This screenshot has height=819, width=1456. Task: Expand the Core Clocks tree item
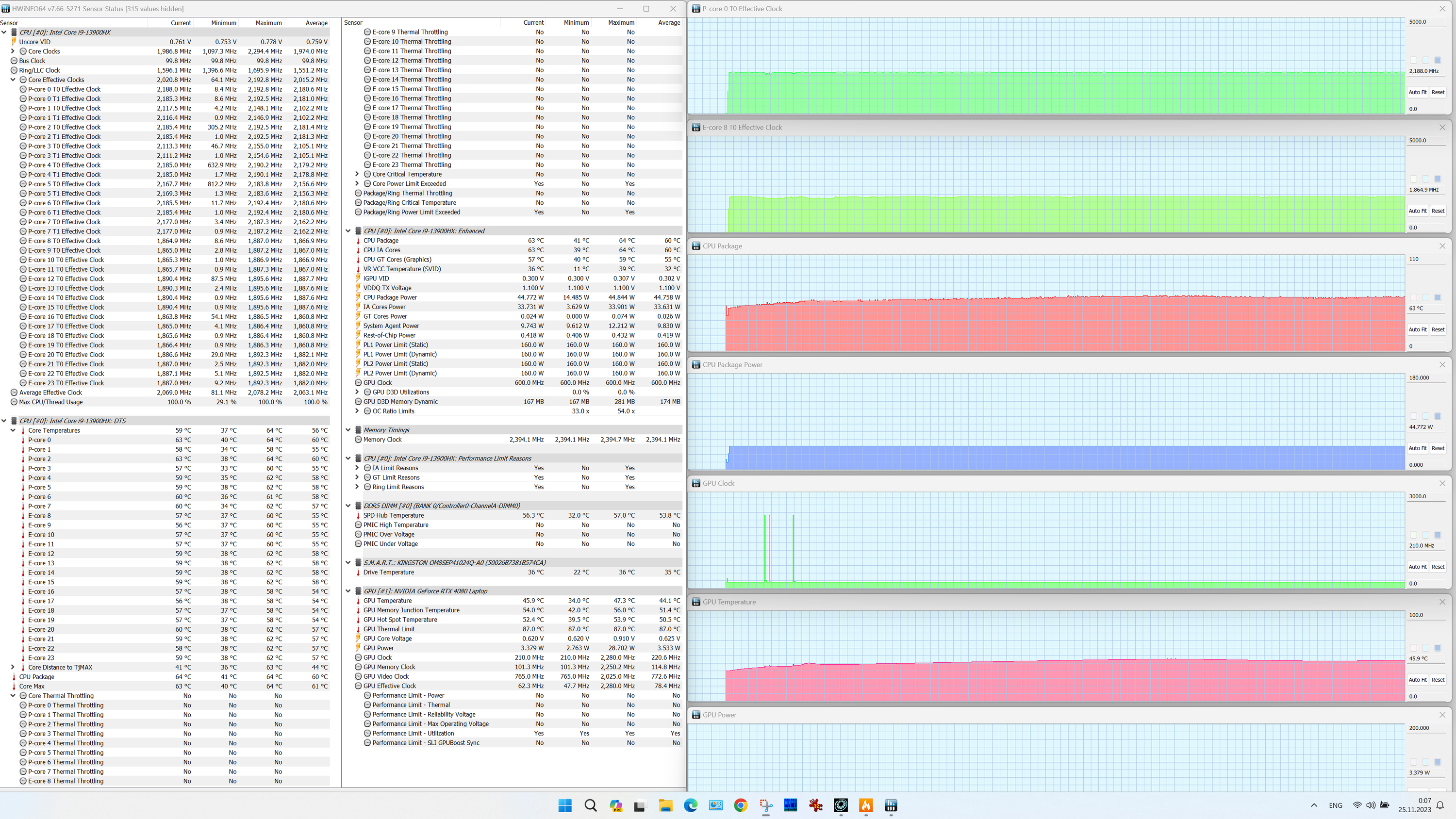coord(13,51)
